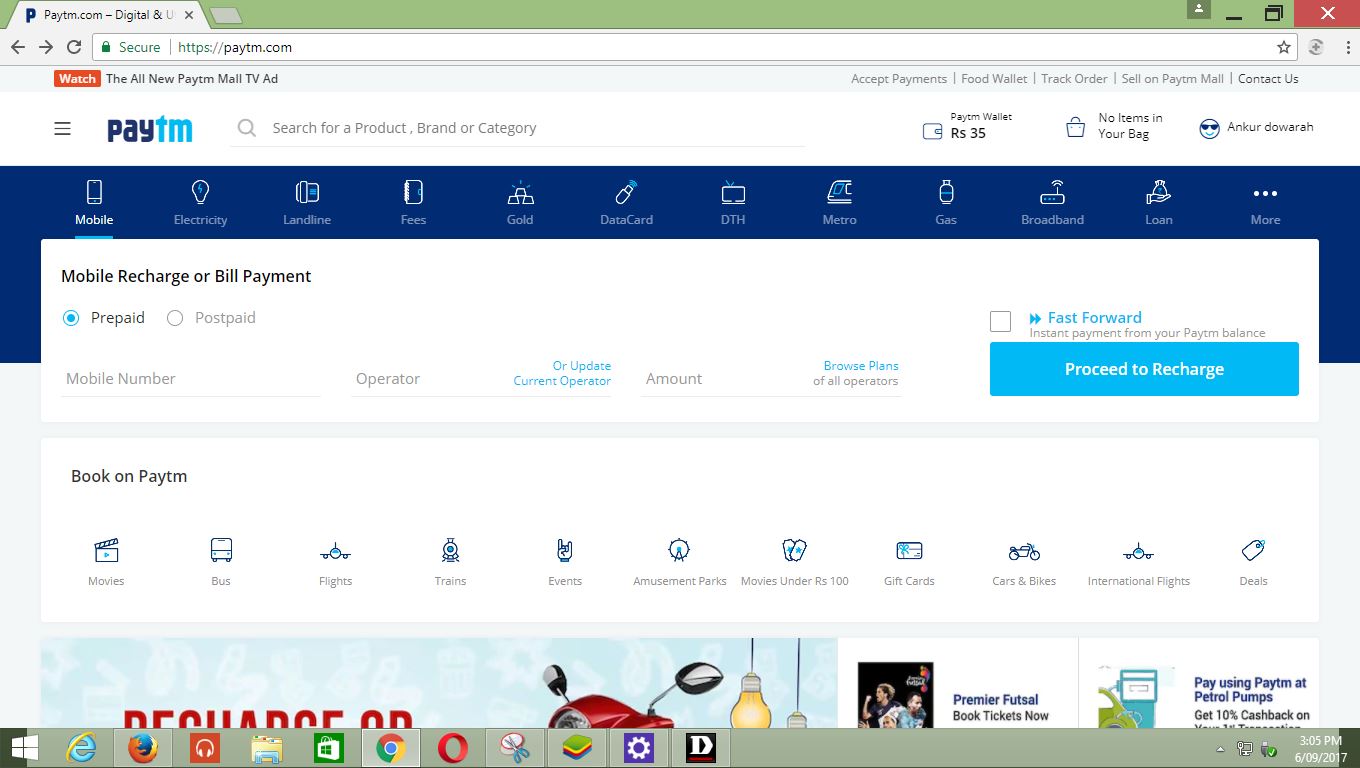Open the Windows Start button
1360x768 pixels.
click(x=24, y=748)
